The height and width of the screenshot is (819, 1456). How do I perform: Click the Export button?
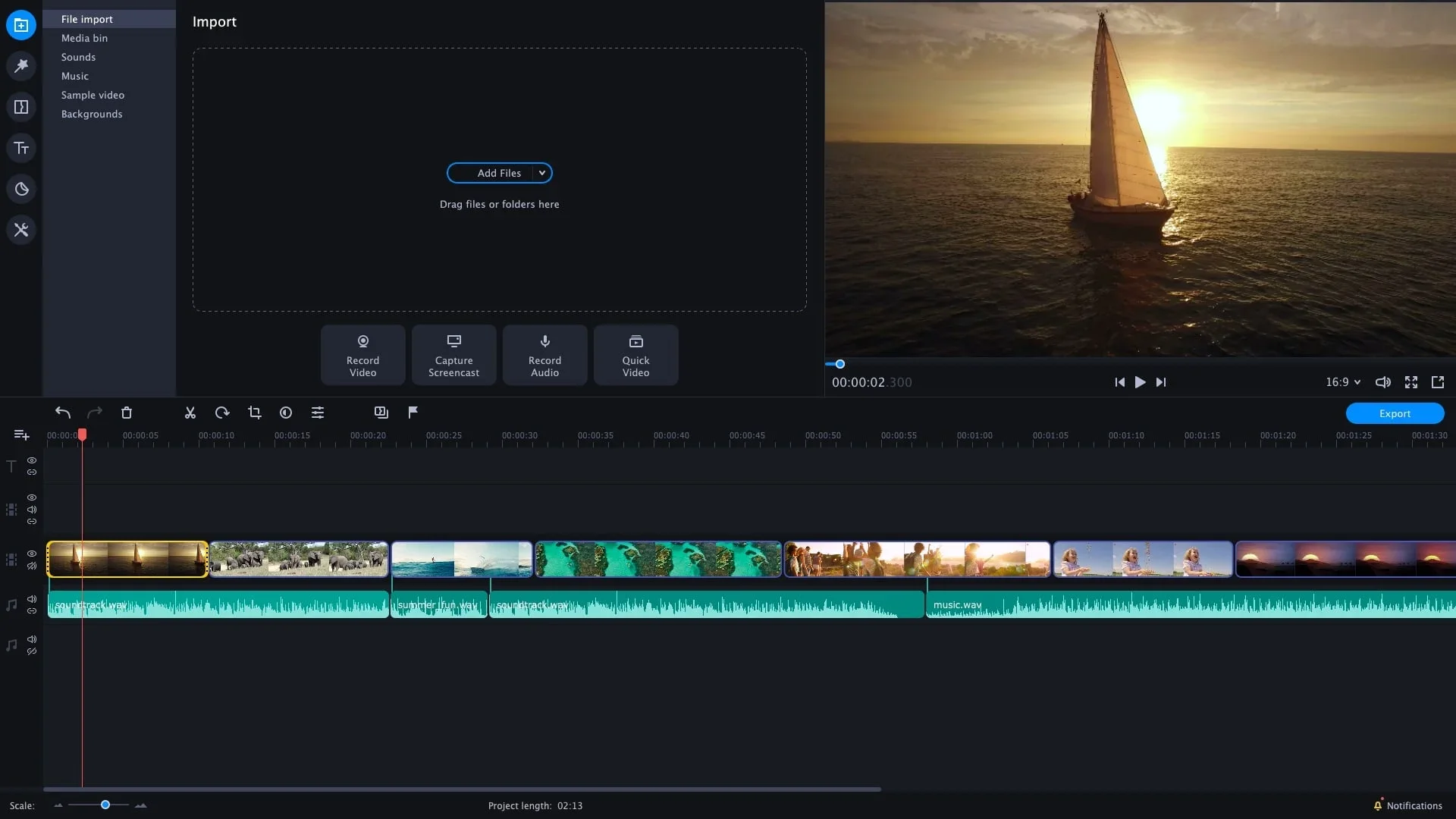click(1395, 413)
